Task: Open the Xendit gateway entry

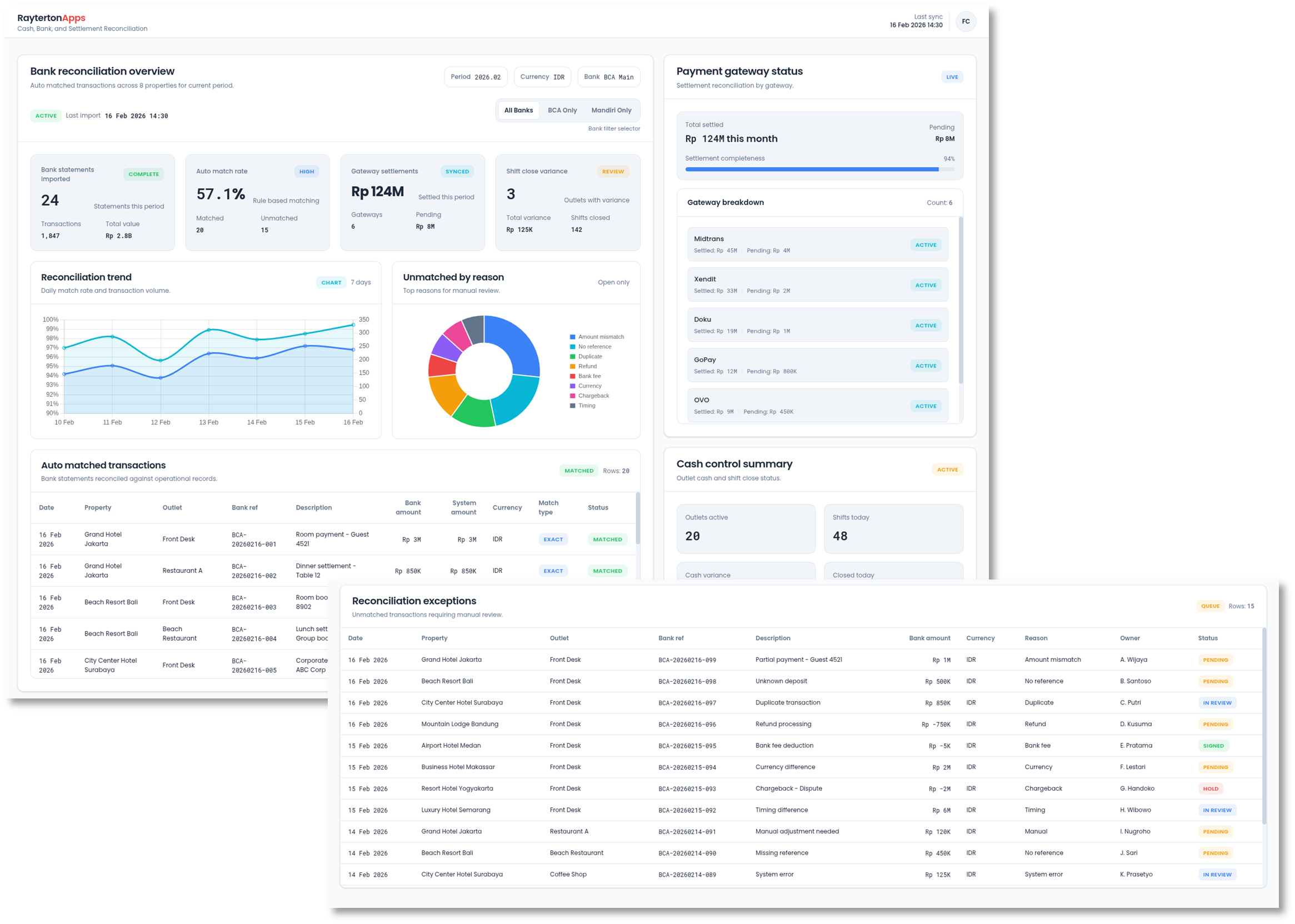Action: pos(817,285)
